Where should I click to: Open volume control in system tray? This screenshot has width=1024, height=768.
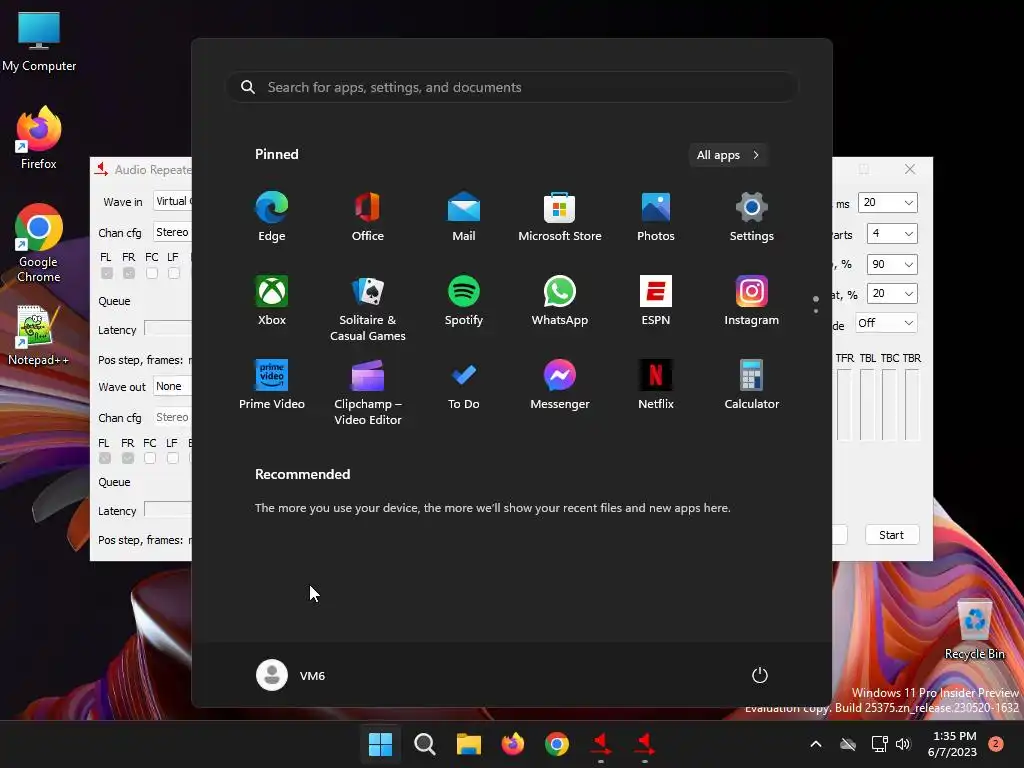[x=903, y=744]
